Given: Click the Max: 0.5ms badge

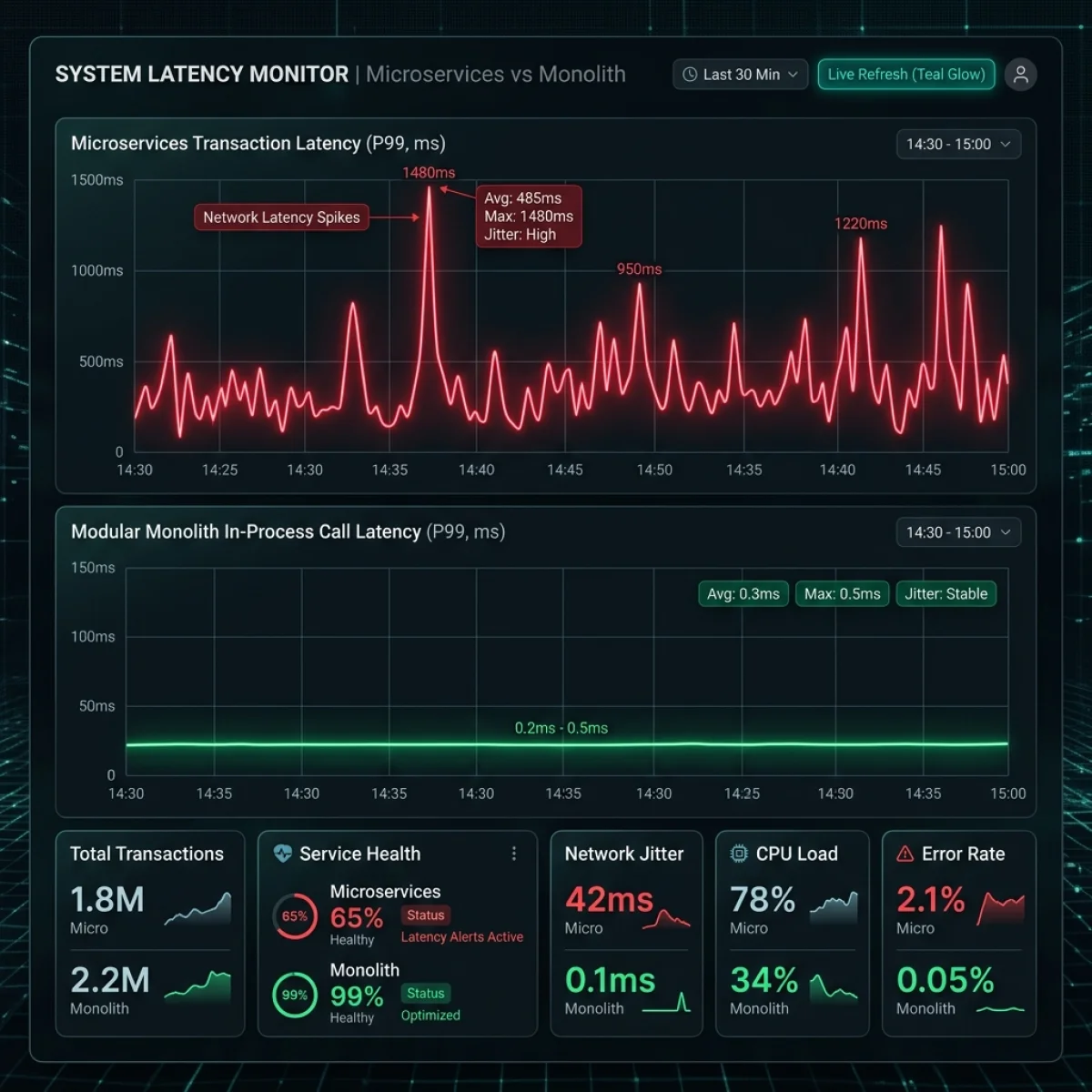Looking at the screenshot, I should 843,594.
